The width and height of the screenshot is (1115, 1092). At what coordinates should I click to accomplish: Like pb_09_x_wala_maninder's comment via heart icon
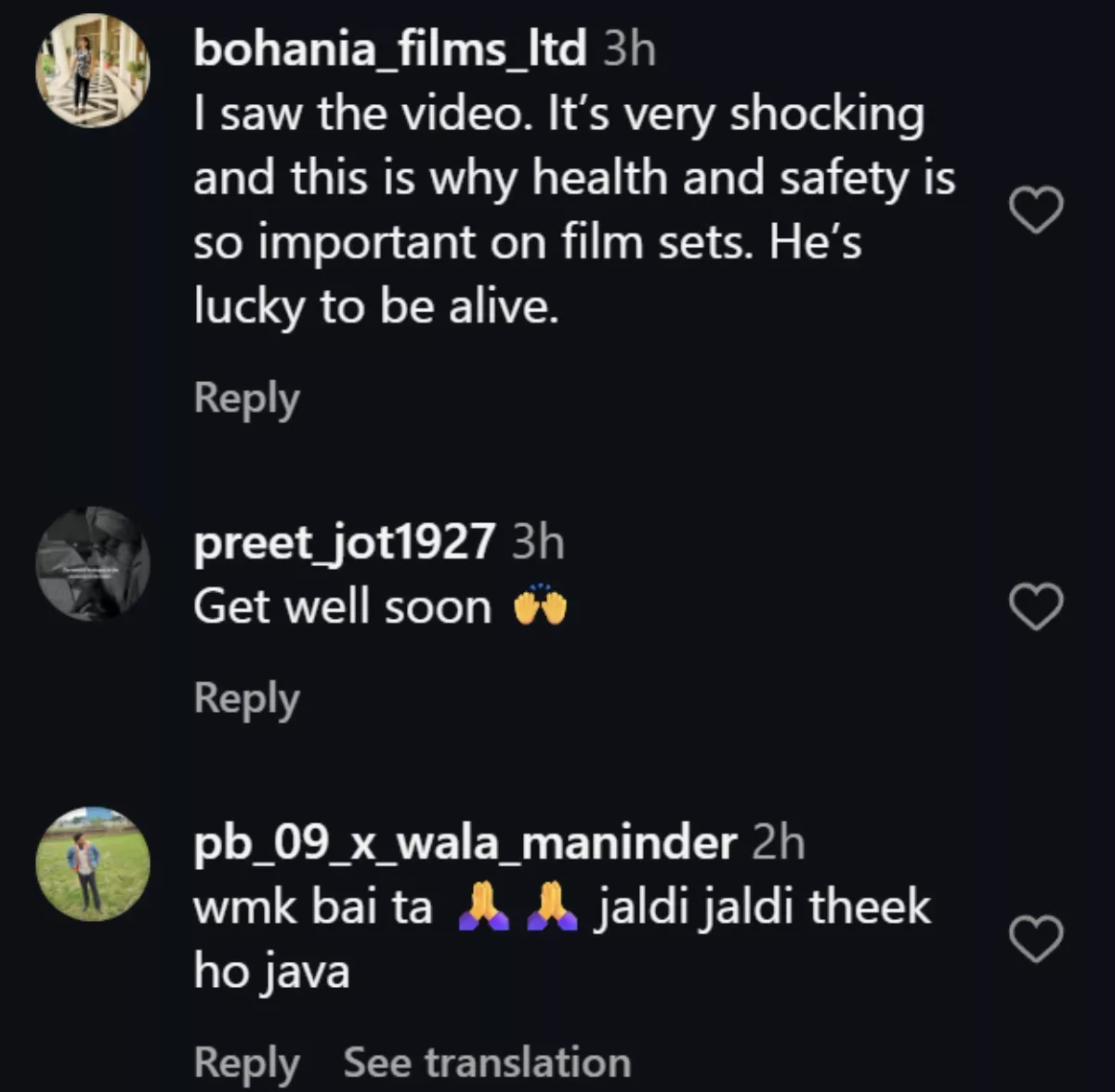pos(1037,939)
